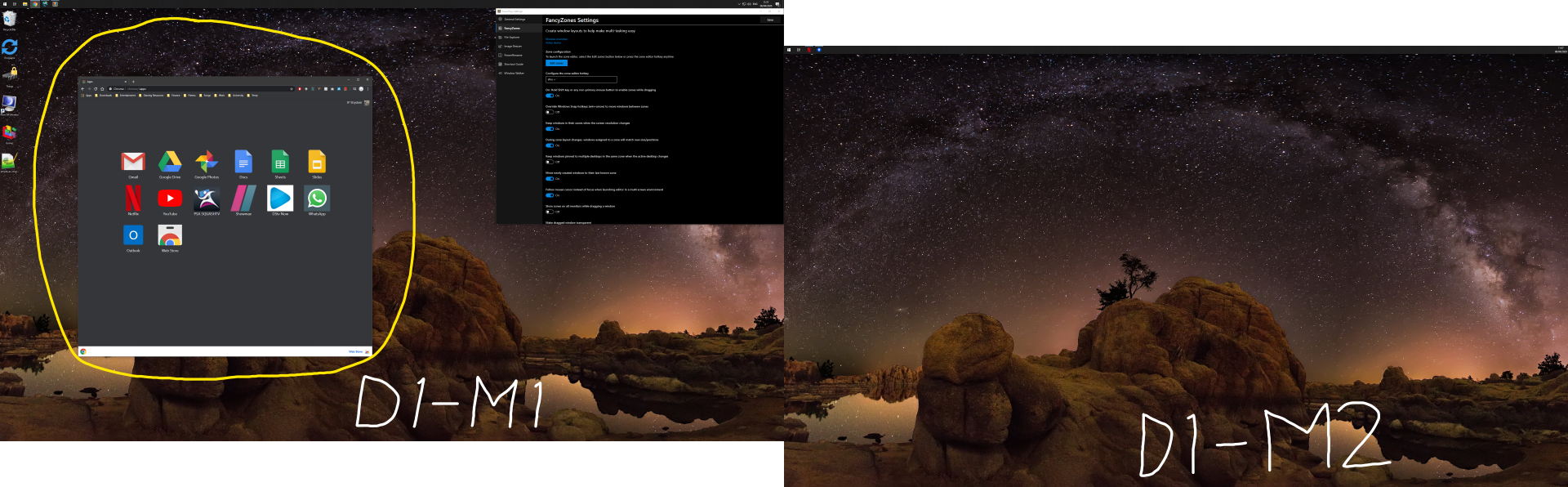Open the Web Store app icon
Image resolution: width=1568 pixels, height=487 pixels.
[170, 237]
